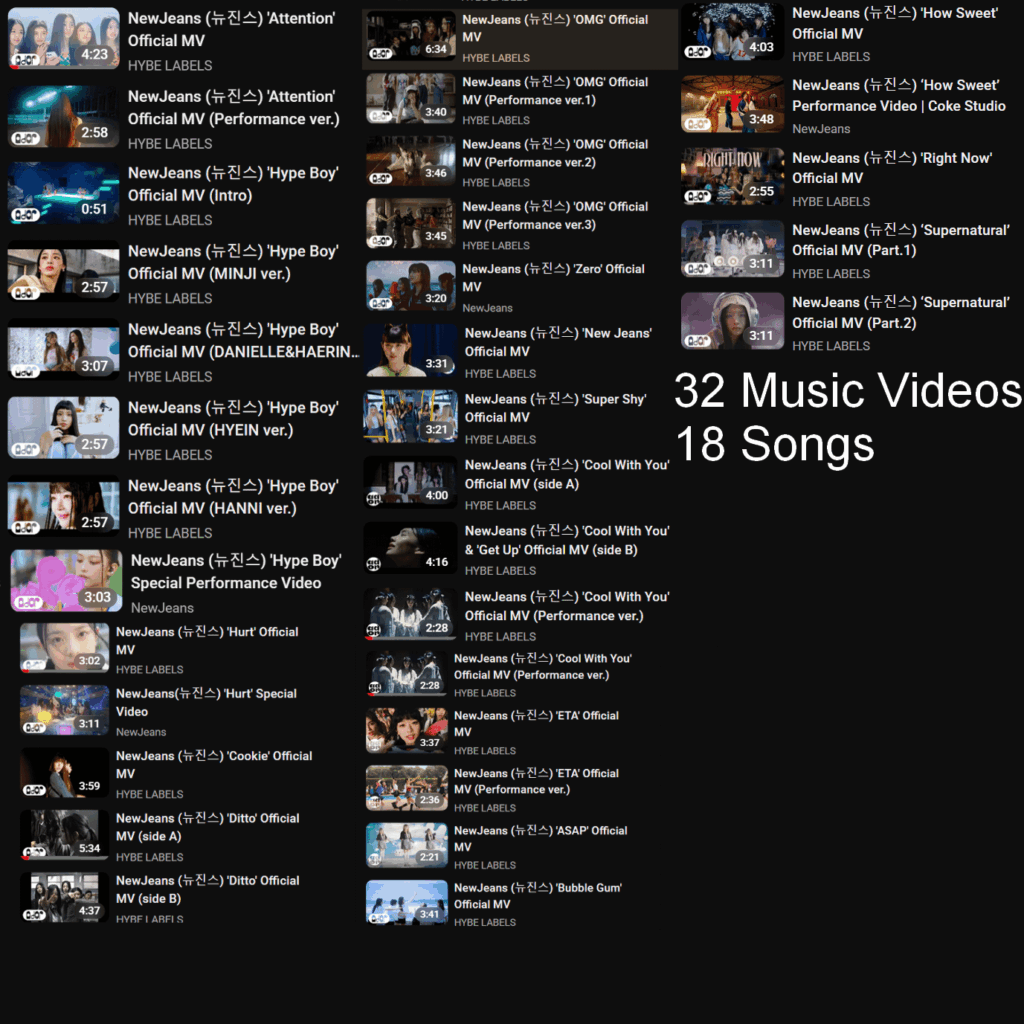Click the 'Hype Boy' Official MV (Intro) title
1024x1024 pixels.
pos(233,184)
